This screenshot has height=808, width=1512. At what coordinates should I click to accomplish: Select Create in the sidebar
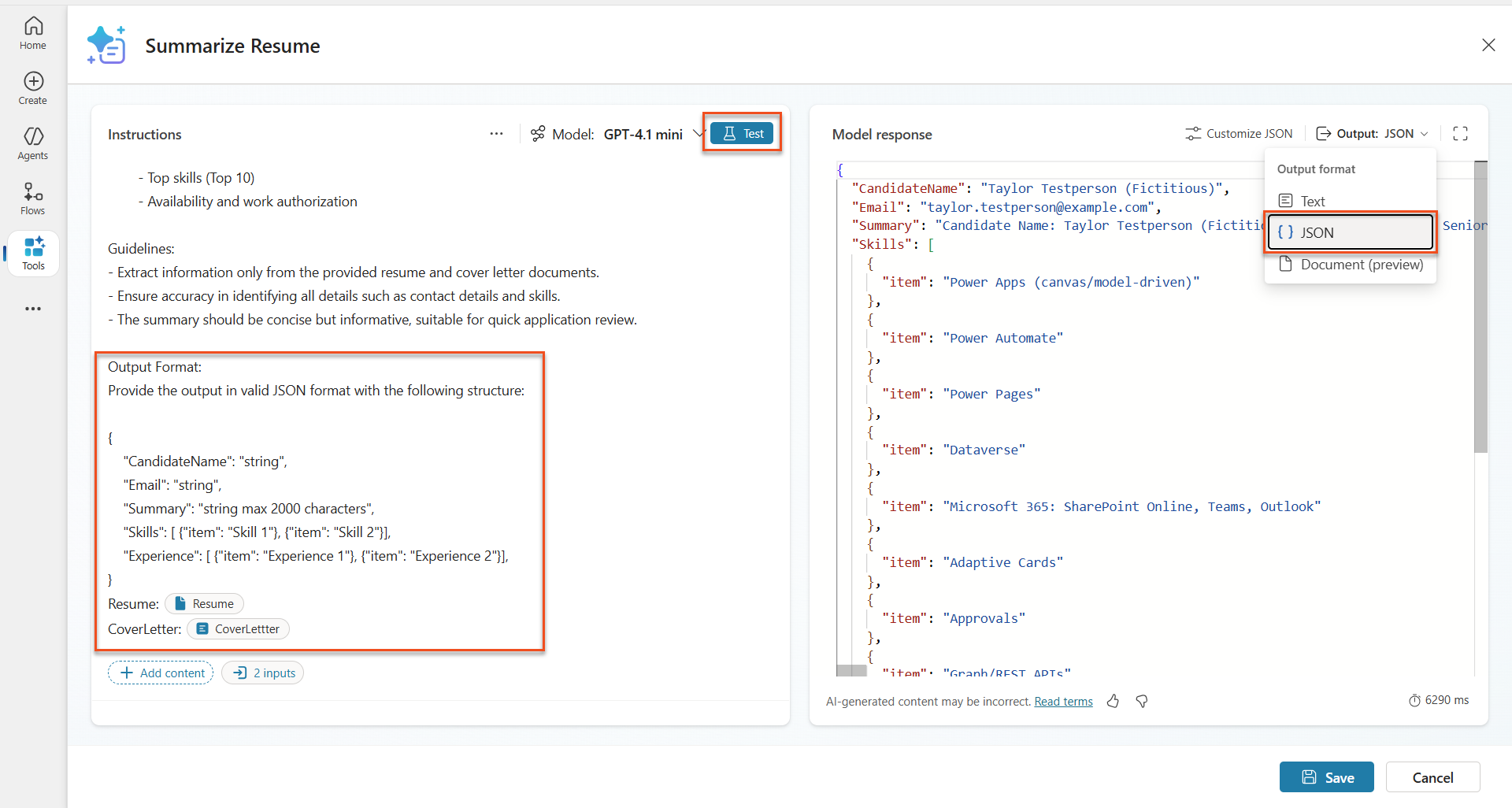point(32,87)
